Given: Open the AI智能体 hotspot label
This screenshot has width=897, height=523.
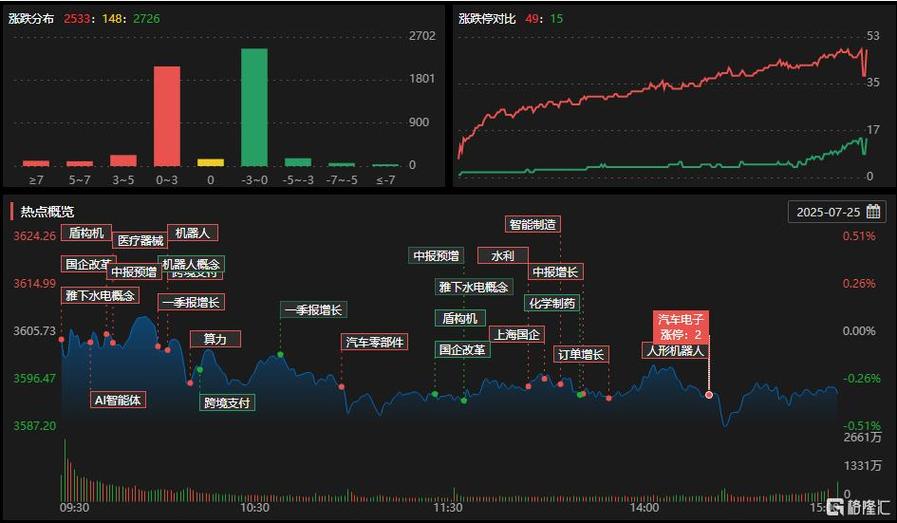Looking at the screenshot, I should (x=119, y=400).
